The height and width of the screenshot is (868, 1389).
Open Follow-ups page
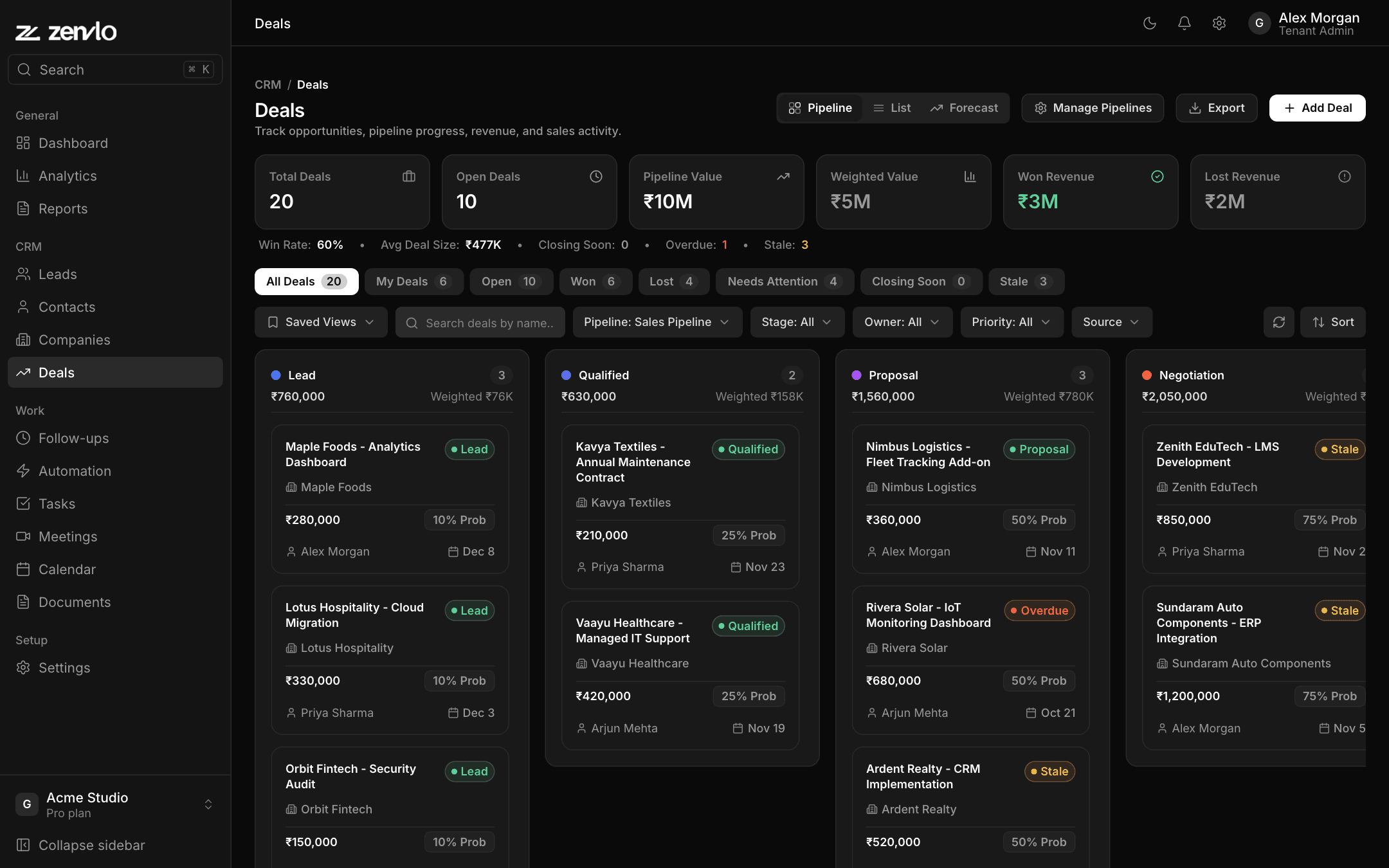tap(115, 438)
